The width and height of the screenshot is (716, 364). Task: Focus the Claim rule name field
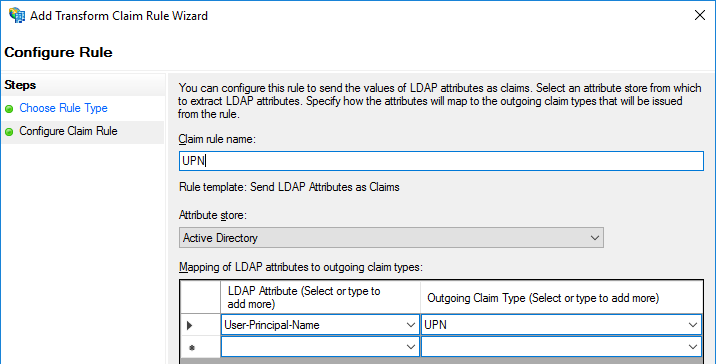(441, 161)
